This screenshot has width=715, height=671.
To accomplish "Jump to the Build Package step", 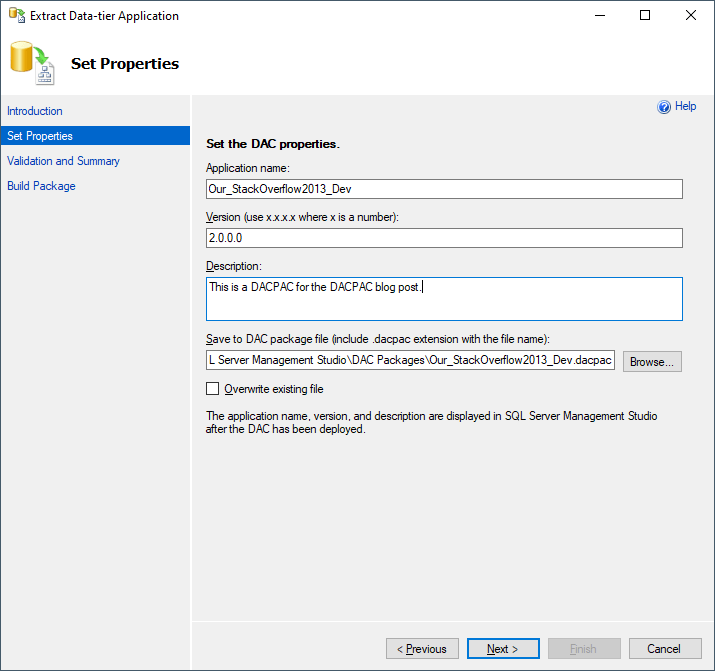I will coord(41,186).
